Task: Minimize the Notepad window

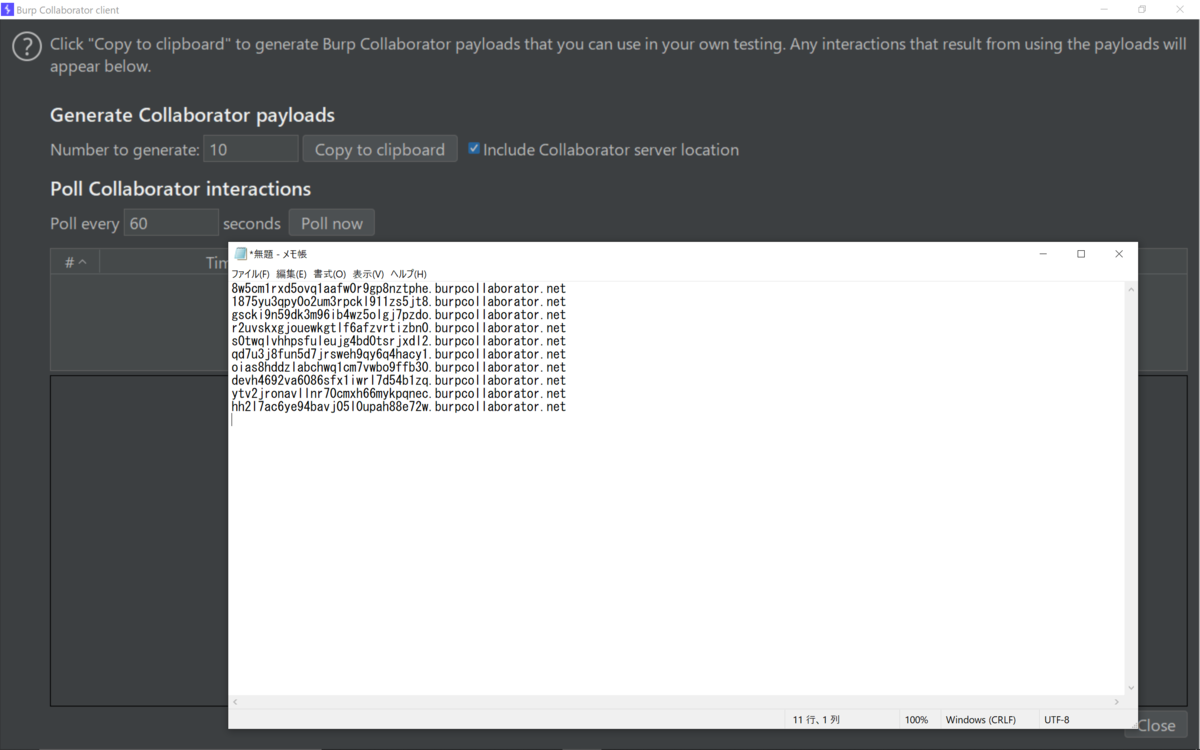Action: (1043, 254)
